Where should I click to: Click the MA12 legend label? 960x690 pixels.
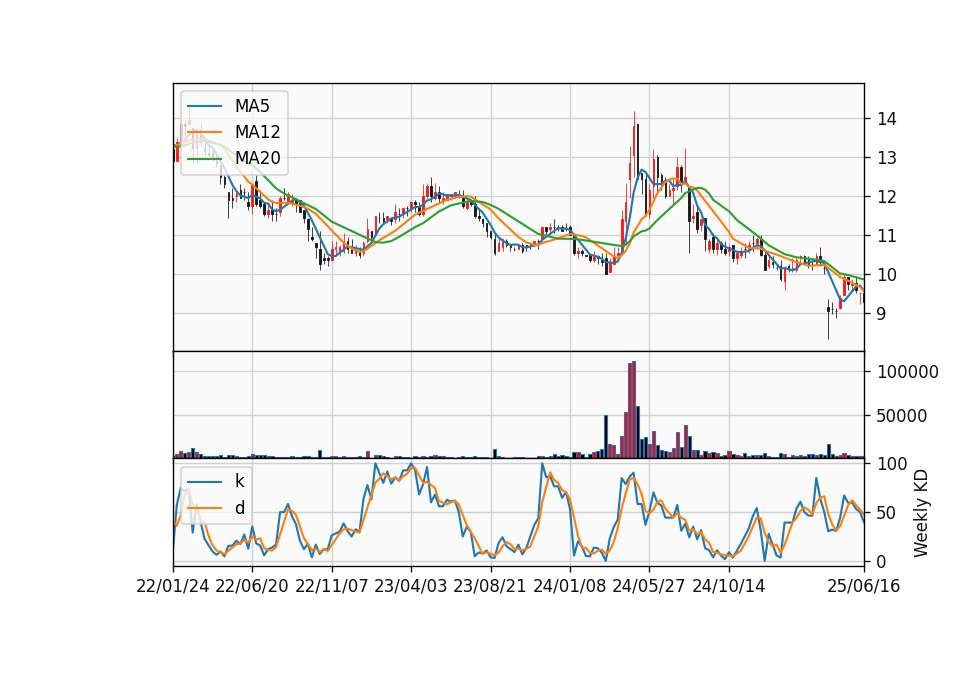(257, 132)
